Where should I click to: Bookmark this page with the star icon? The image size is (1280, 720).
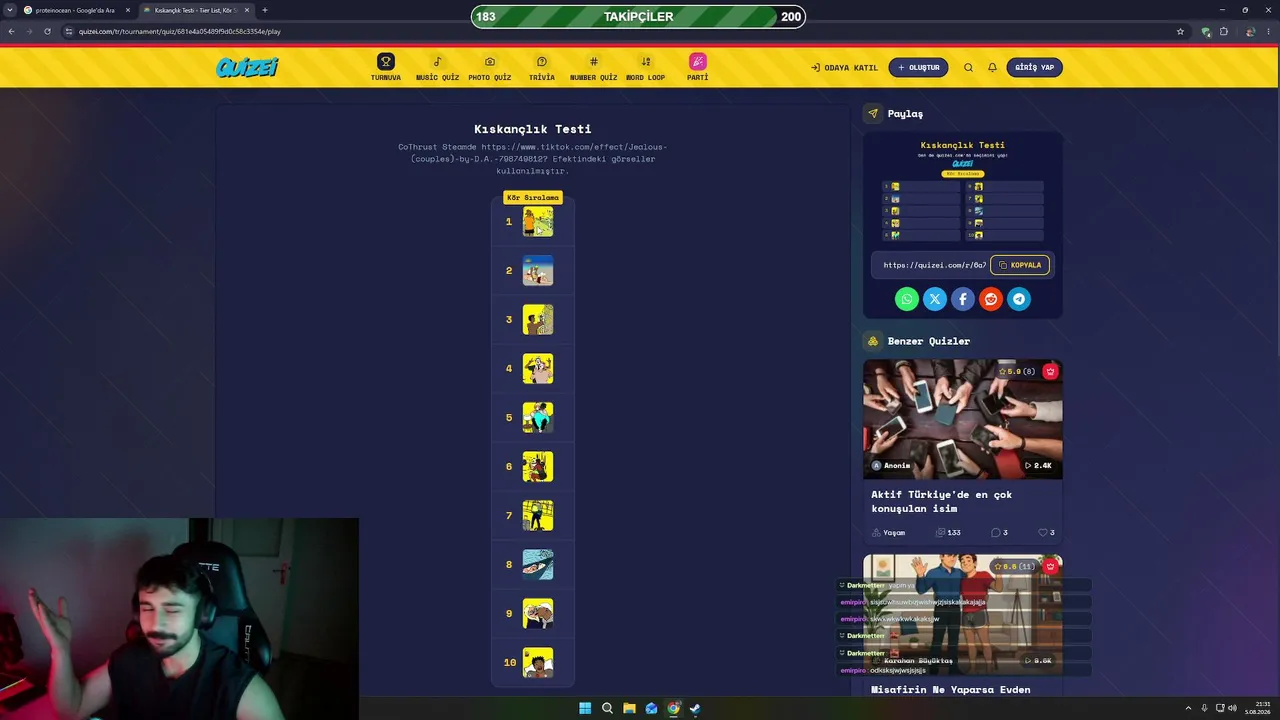pos(1180,31)
